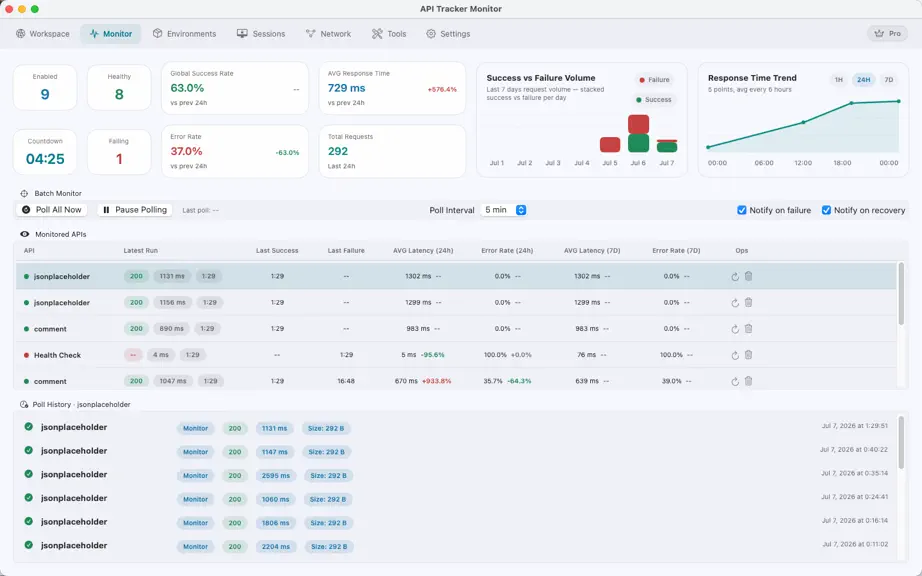Screen dimensions: 922x576
Task: Re-run the comment API with 890 ms latency
Action: click(x=735, y=329)
